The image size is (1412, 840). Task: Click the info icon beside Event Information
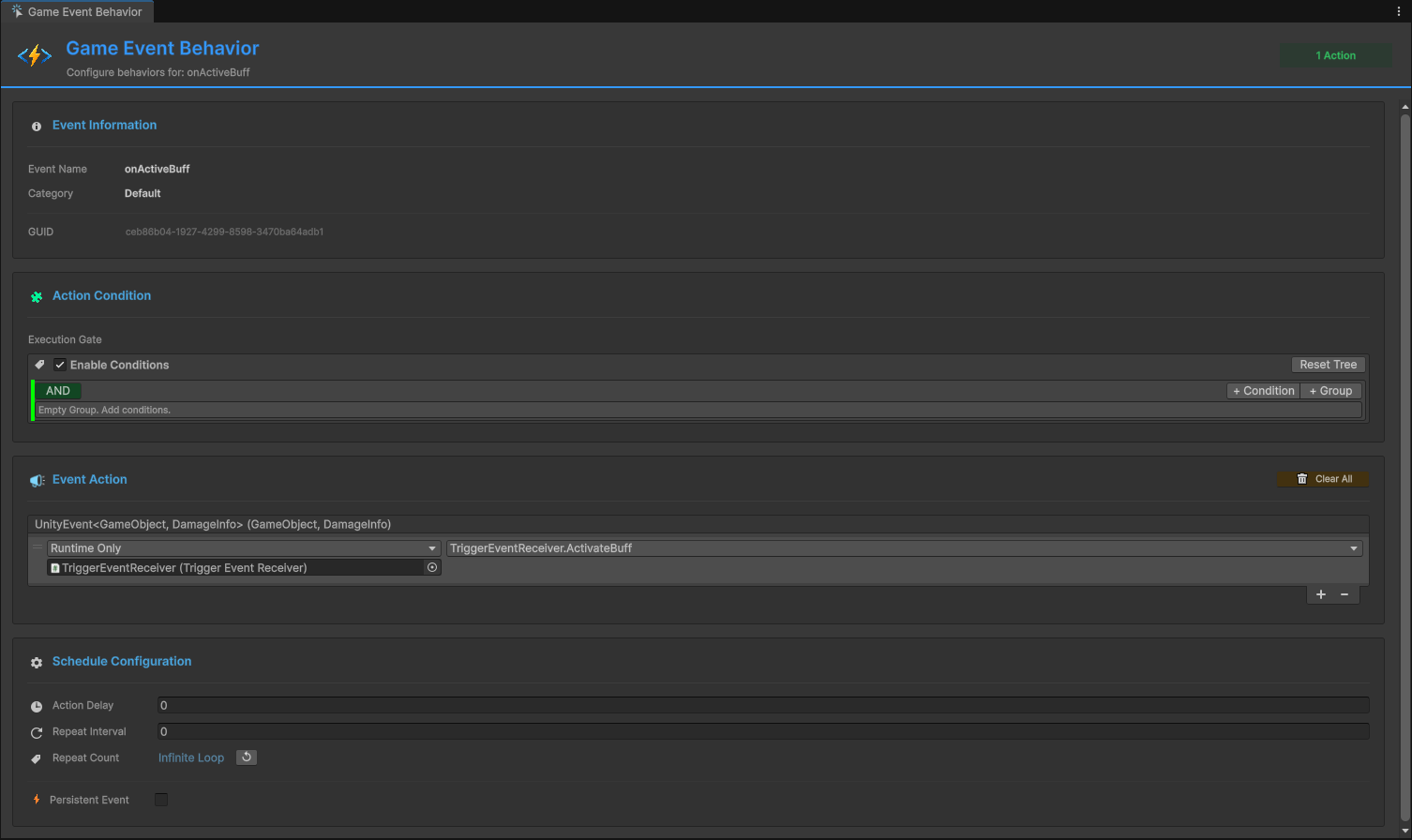(36, 126)
